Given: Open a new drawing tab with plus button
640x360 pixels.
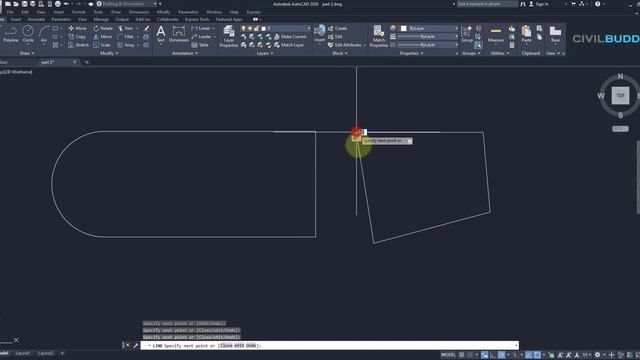Looking at the screenshot, I should 87,62.
